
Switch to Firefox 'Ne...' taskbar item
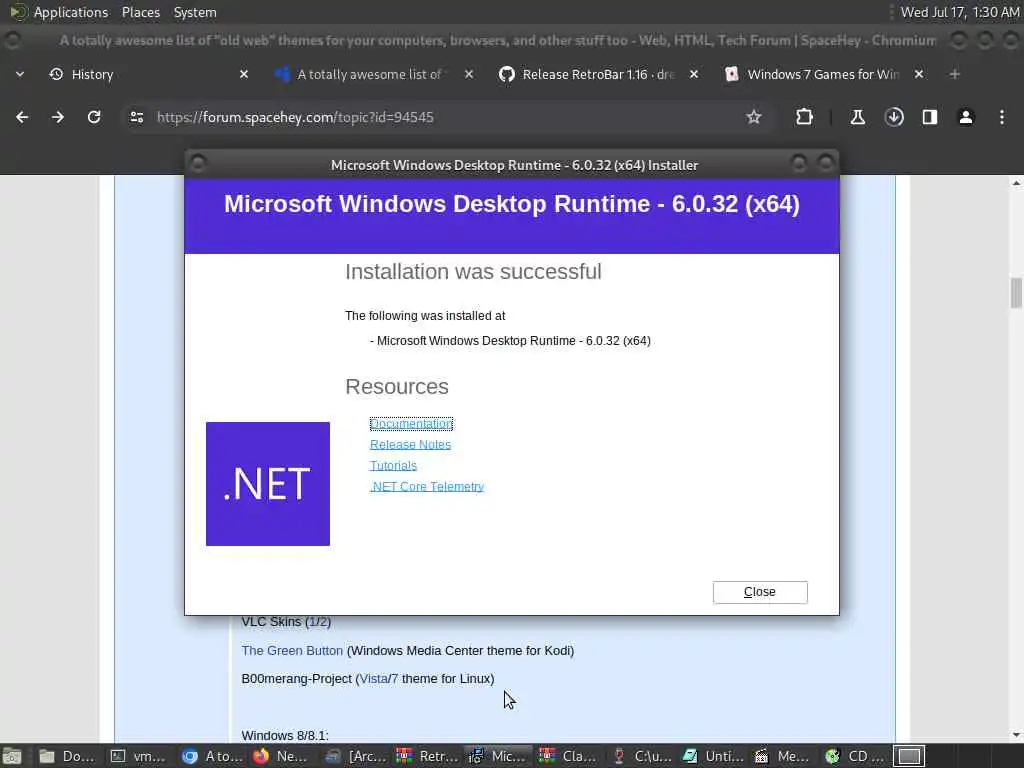281,756
